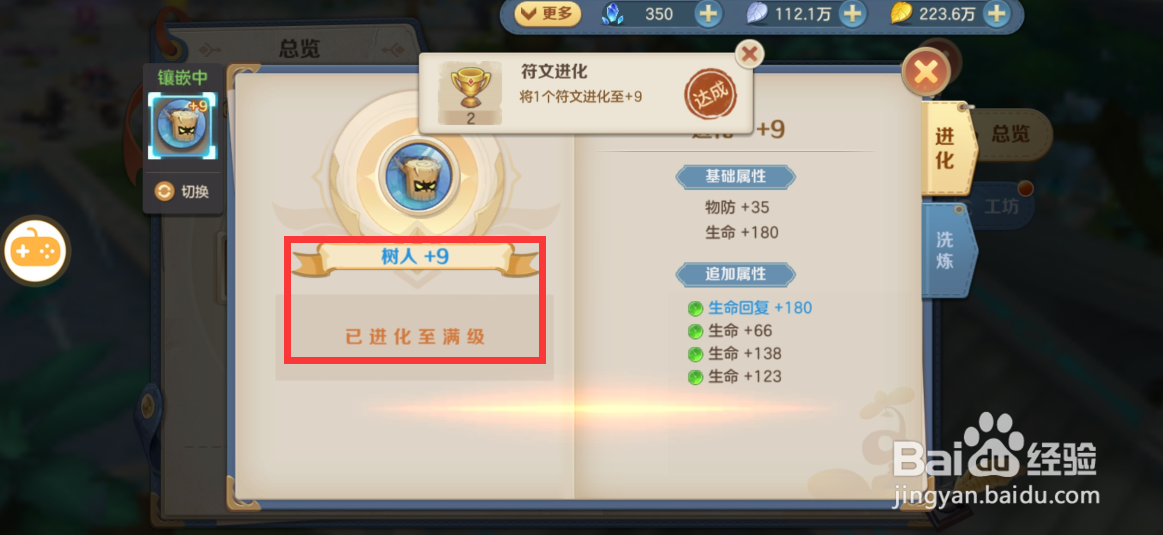Click the 生命回复 +180 attribute orb
Screen dimensions: 1163x535
pyautogui.click(x=695, y=308)
